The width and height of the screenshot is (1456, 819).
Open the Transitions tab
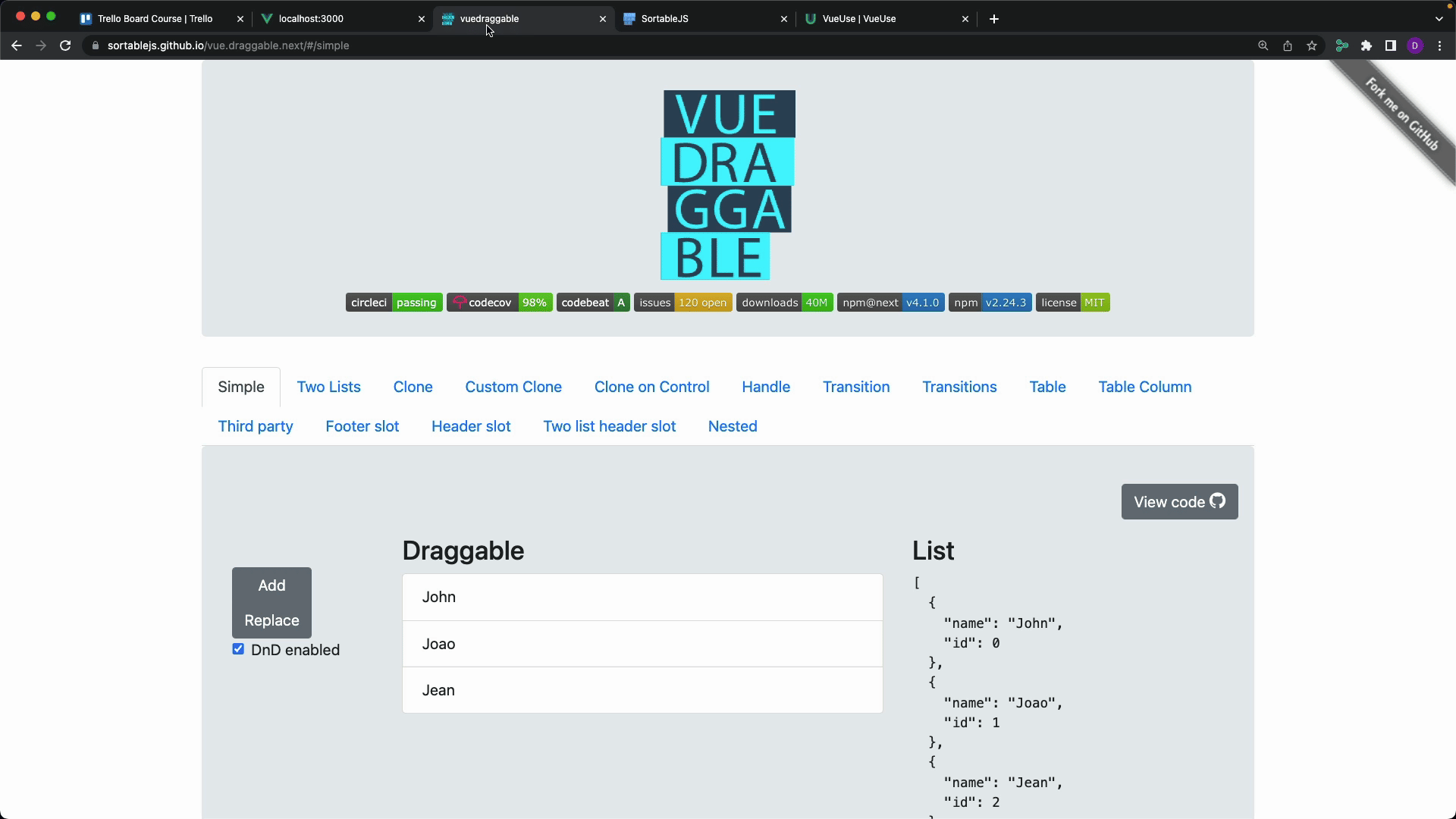pyautogui.click(x=959, y=387)
